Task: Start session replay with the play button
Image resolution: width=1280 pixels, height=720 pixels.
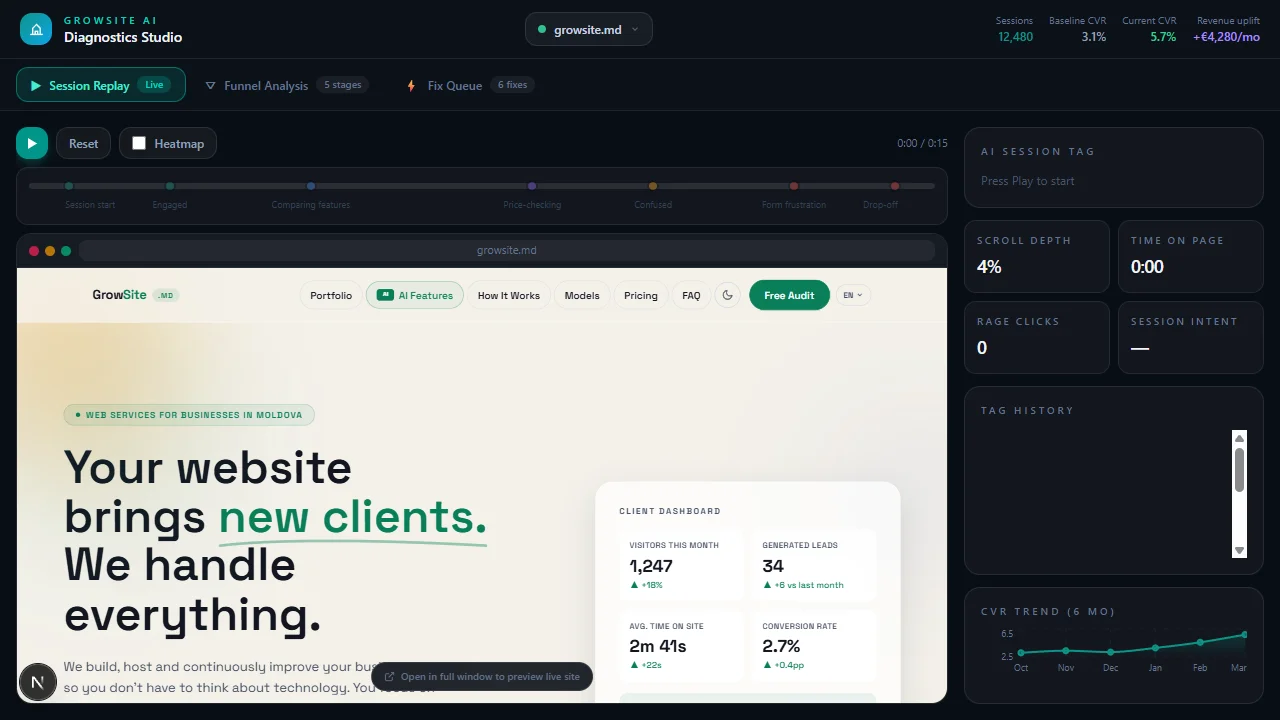Action: [32, 143]
